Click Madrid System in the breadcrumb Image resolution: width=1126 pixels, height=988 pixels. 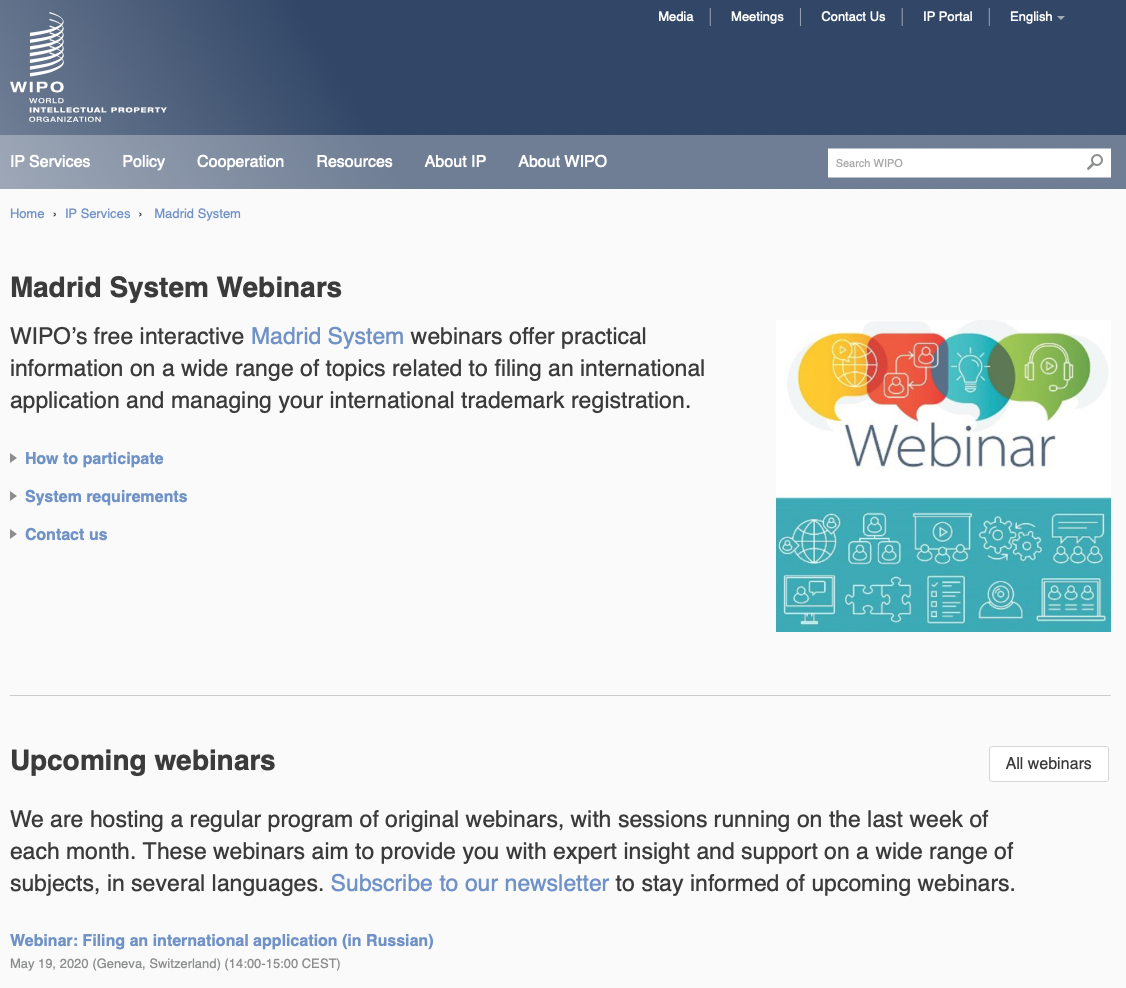click(197, 213)
